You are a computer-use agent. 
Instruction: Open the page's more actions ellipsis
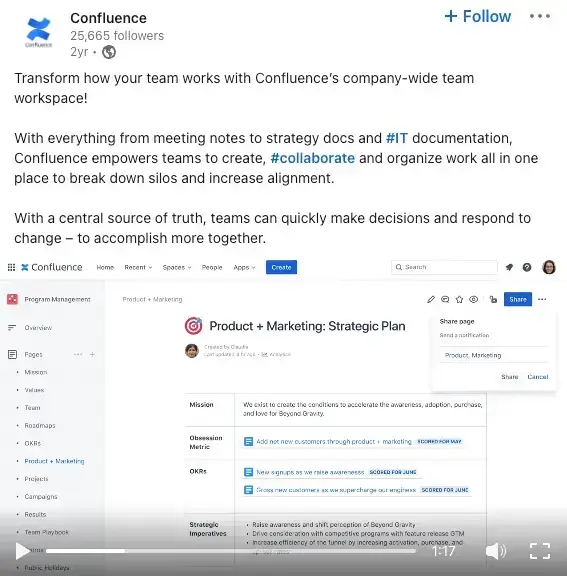click(x=542, y=299)
